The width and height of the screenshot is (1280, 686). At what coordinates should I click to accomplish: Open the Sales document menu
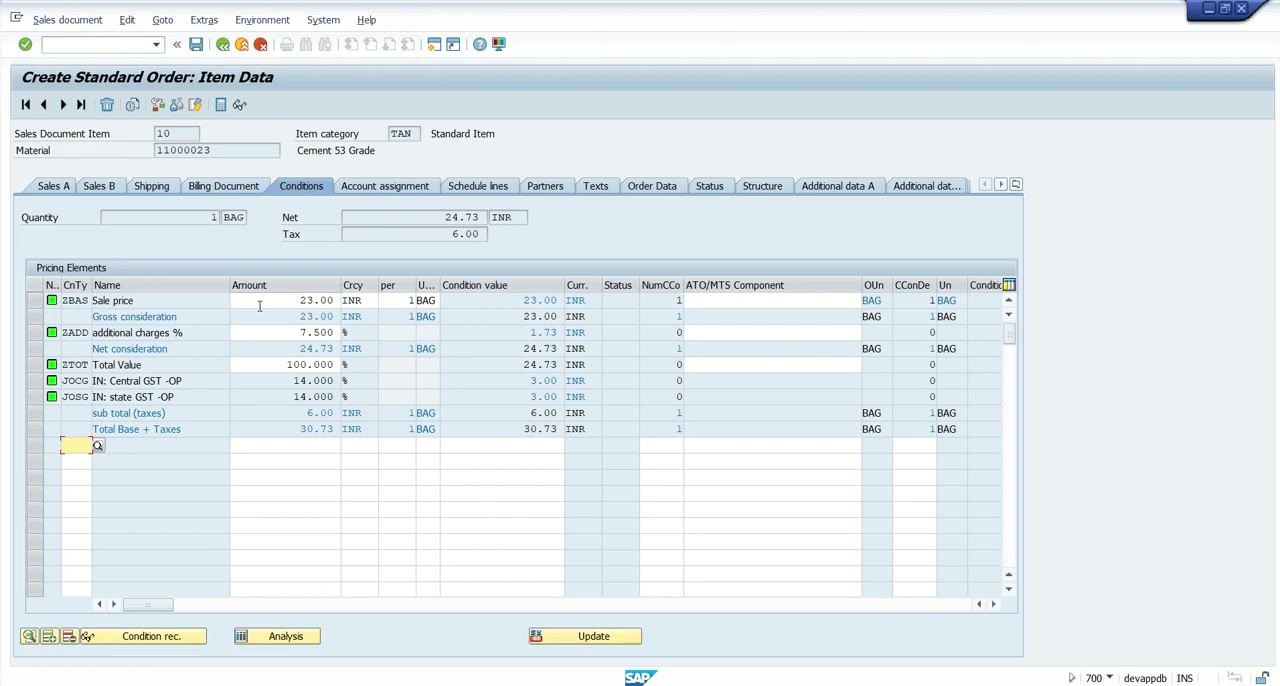click(x=67, y=20)
